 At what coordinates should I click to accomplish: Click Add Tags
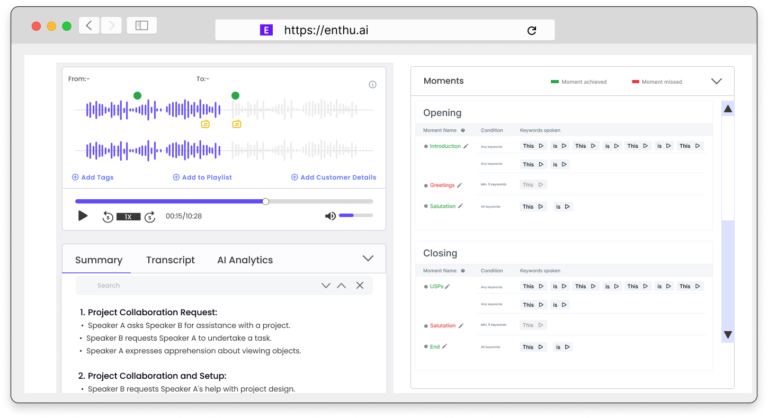pos(93,177)
